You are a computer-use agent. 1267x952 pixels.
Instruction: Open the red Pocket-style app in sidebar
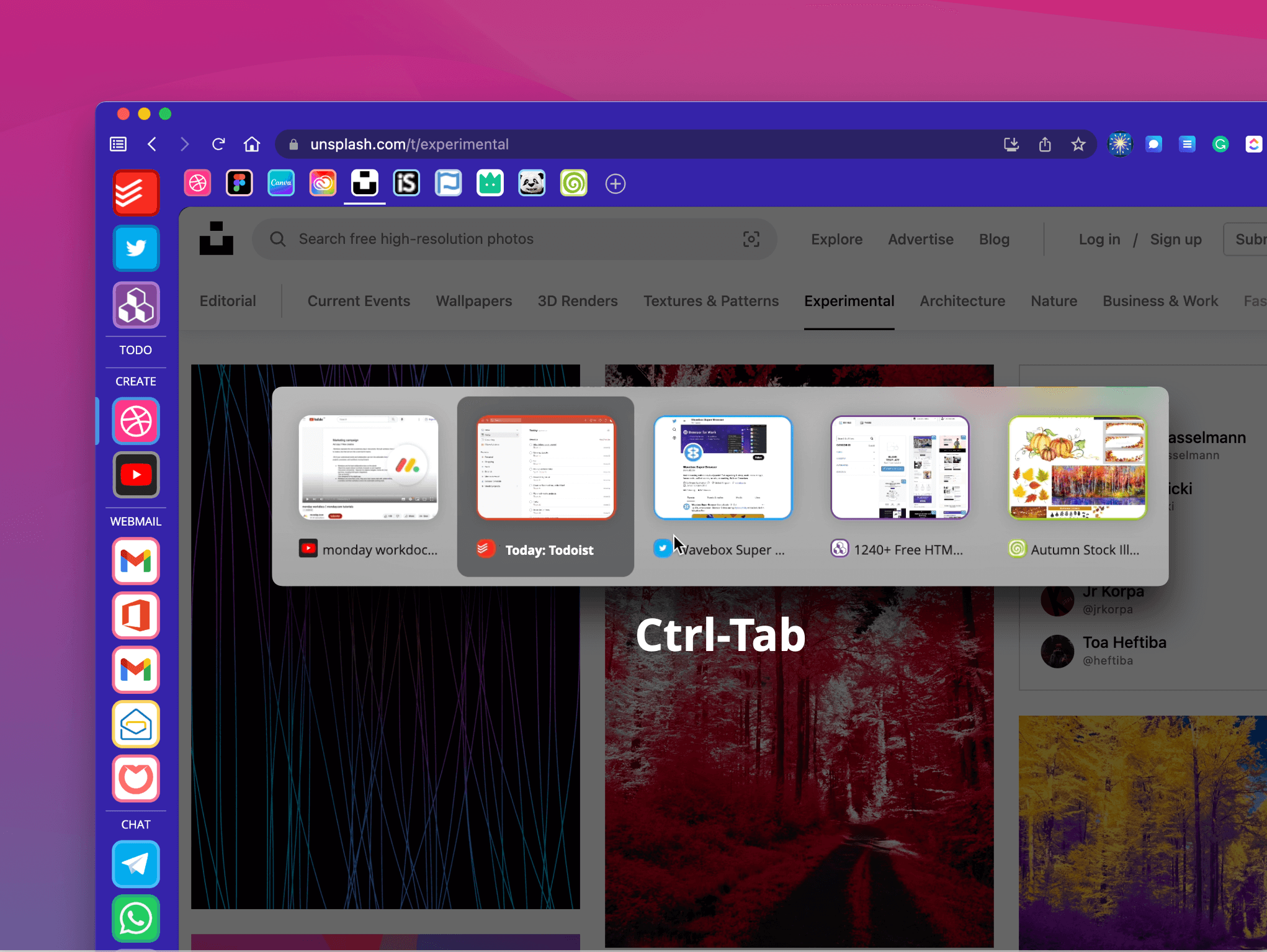[x=136, y=778]
